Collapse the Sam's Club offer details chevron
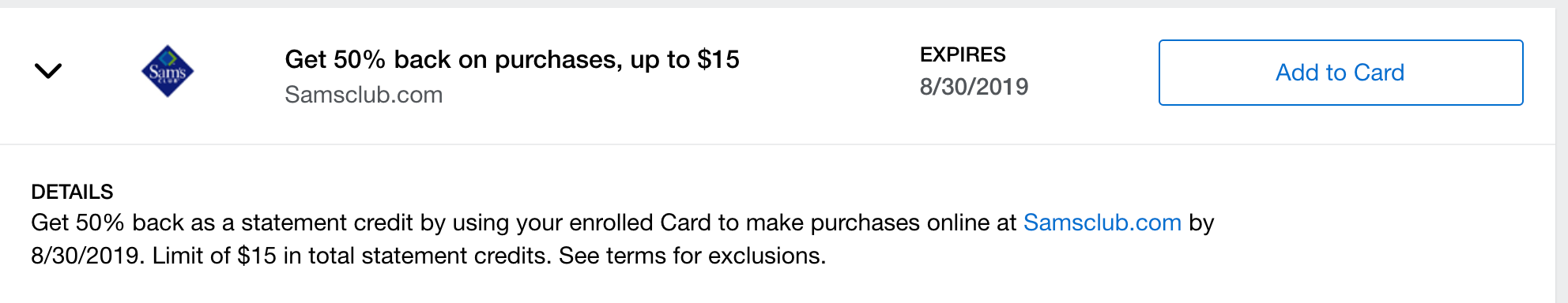The height and width of the screenshot is (303, 1568). (48, 71)
